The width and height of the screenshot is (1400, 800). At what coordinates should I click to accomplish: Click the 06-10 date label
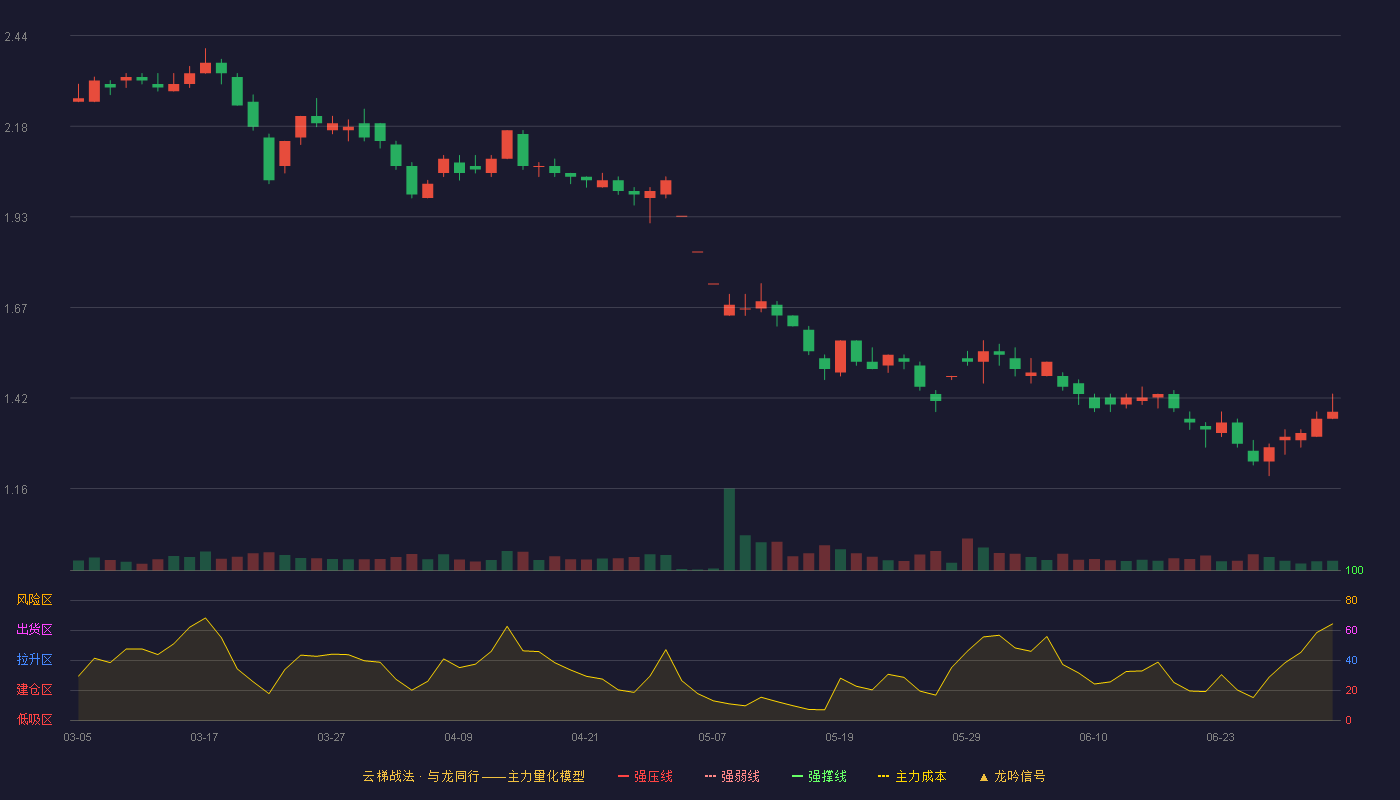point(1093,737)
